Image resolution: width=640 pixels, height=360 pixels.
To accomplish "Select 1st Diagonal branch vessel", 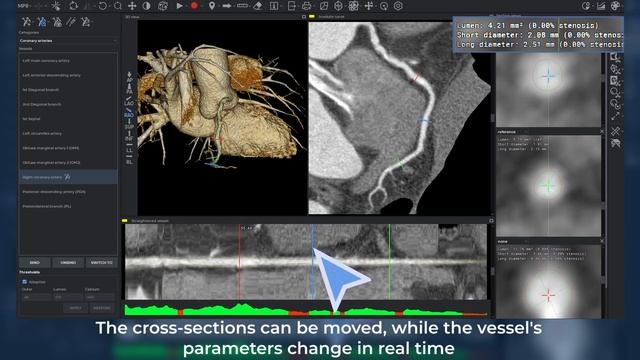I will pos(68,89).
